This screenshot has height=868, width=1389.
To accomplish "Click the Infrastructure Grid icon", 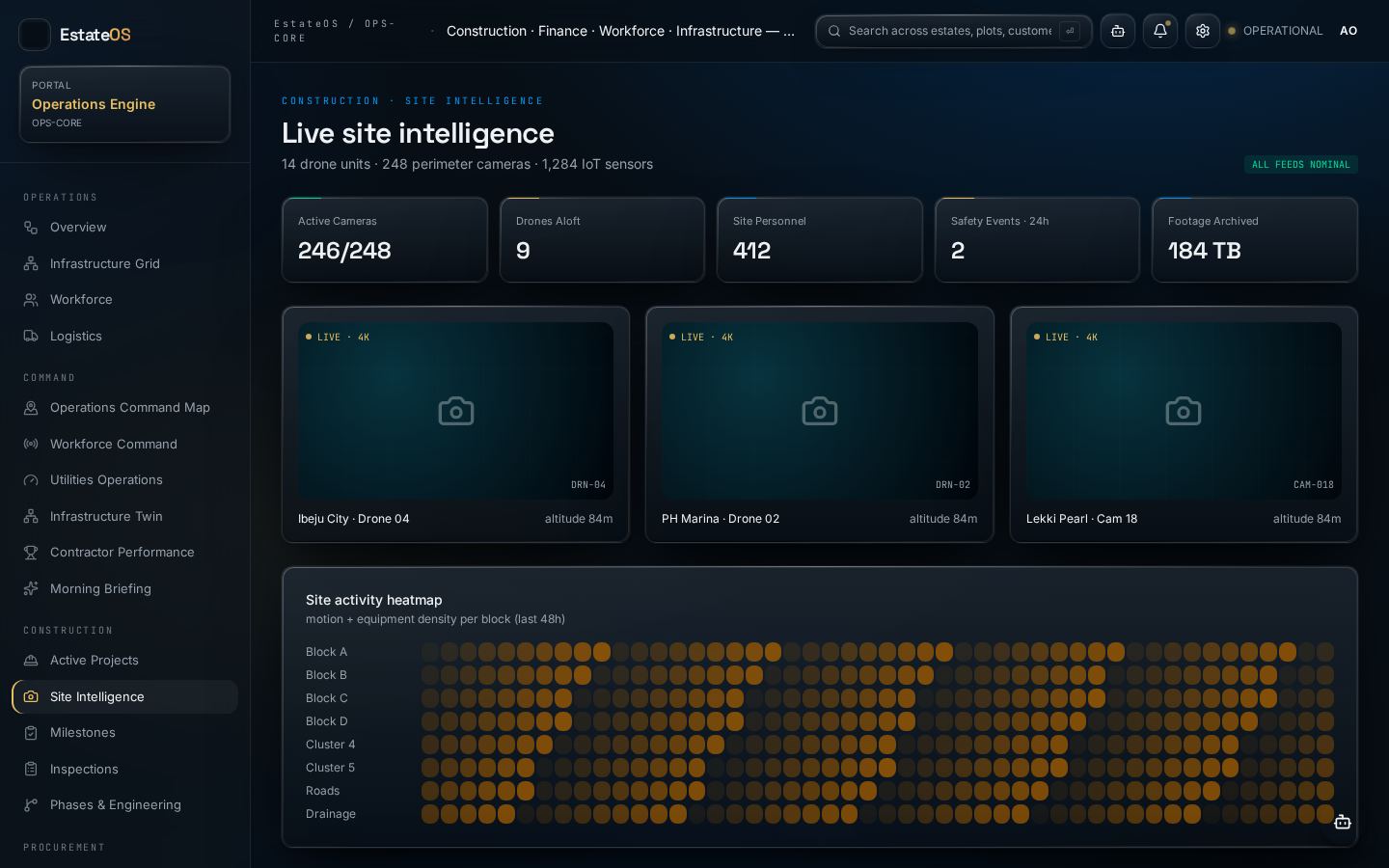I will click(x=31, y=263).
